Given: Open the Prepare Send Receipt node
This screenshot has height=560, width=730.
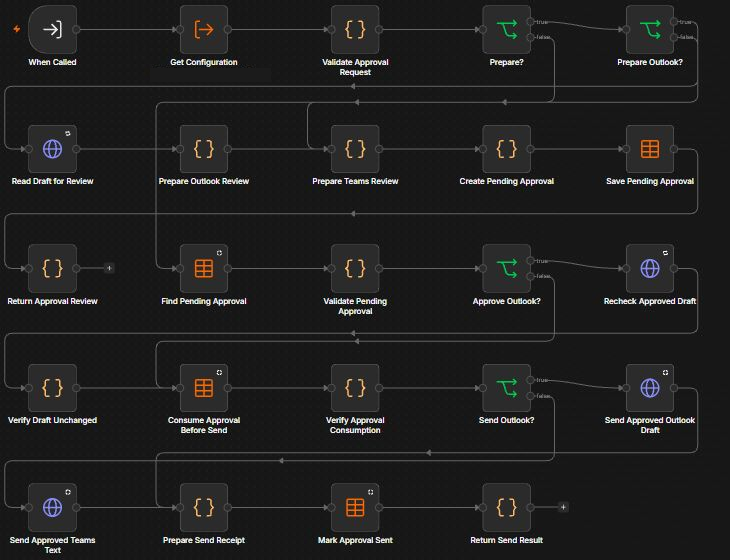Looking at the screenshot, I should click(x=204, y=507).
